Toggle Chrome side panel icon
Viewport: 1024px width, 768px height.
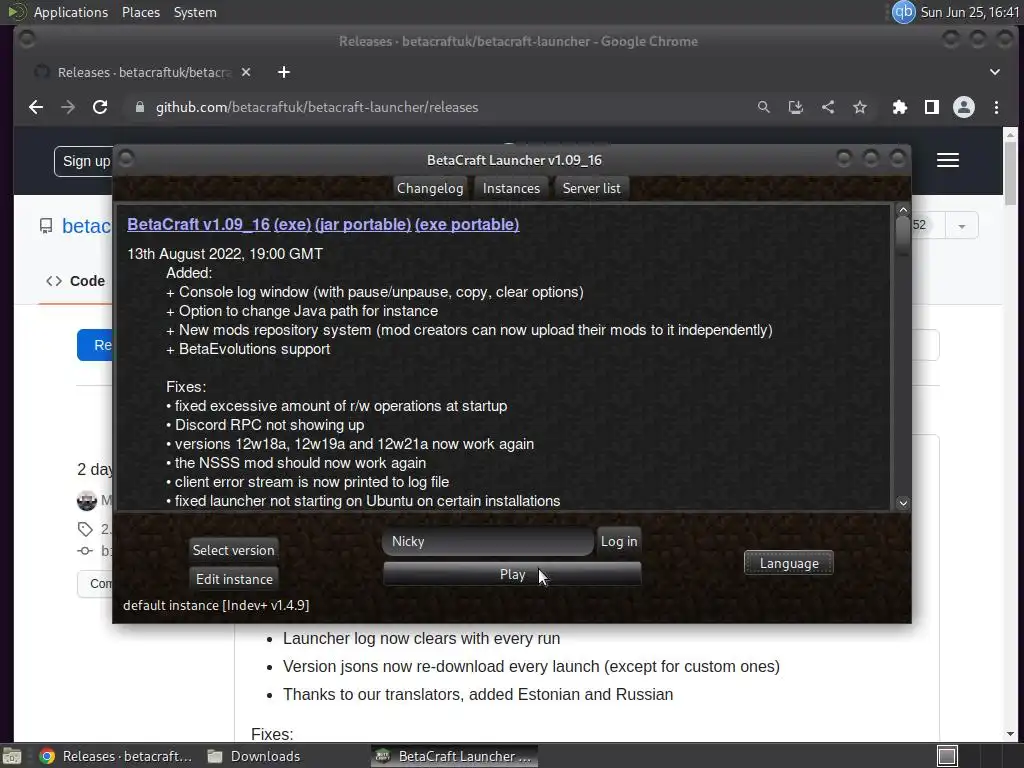[x=932, y=107]
